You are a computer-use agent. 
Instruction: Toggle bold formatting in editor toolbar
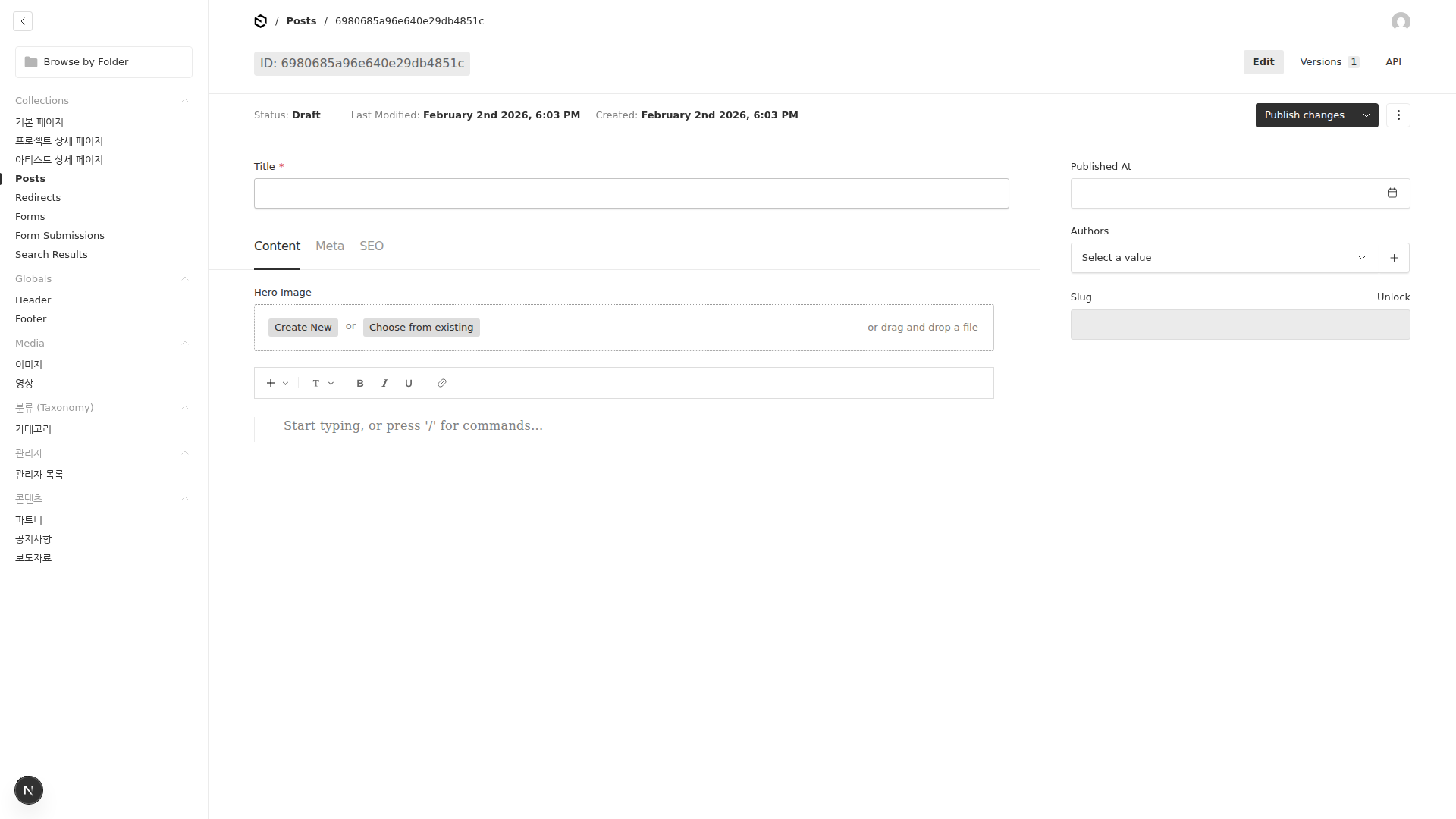360,384
